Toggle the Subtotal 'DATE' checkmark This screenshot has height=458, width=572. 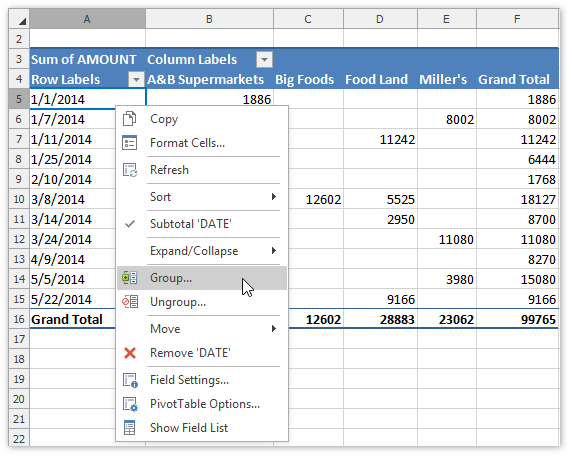click(x=130, y=224)
